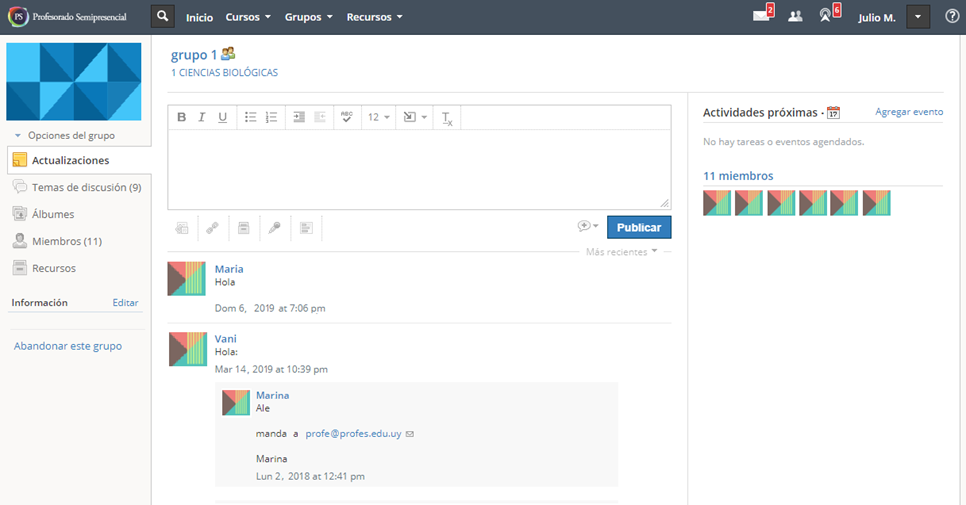This screenshot has width=966, height=505.
Task: Toggle bold formatting in editor
Action: click(181, 117)
